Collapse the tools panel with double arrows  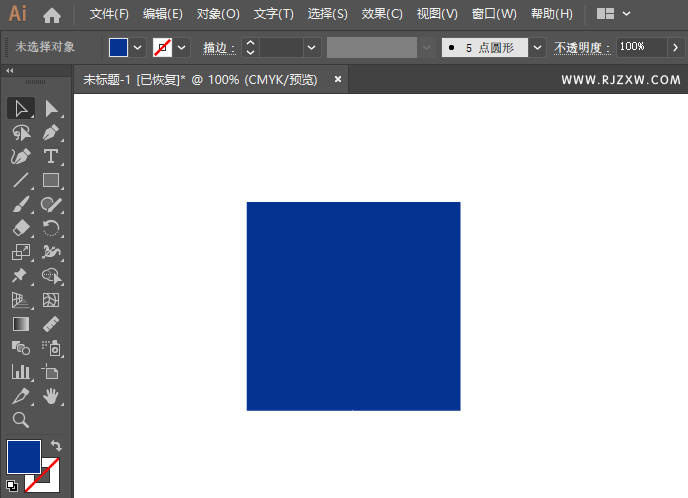pyautogui.click(x=10, y=71)
